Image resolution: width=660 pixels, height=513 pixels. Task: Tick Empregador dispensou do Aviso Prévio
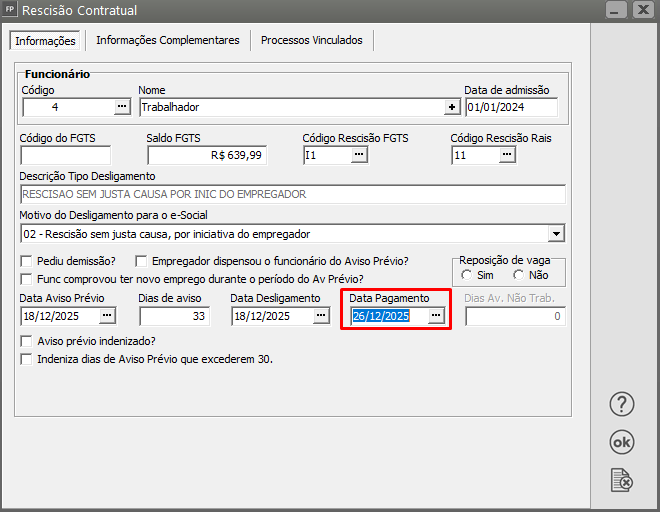(142, 261)
